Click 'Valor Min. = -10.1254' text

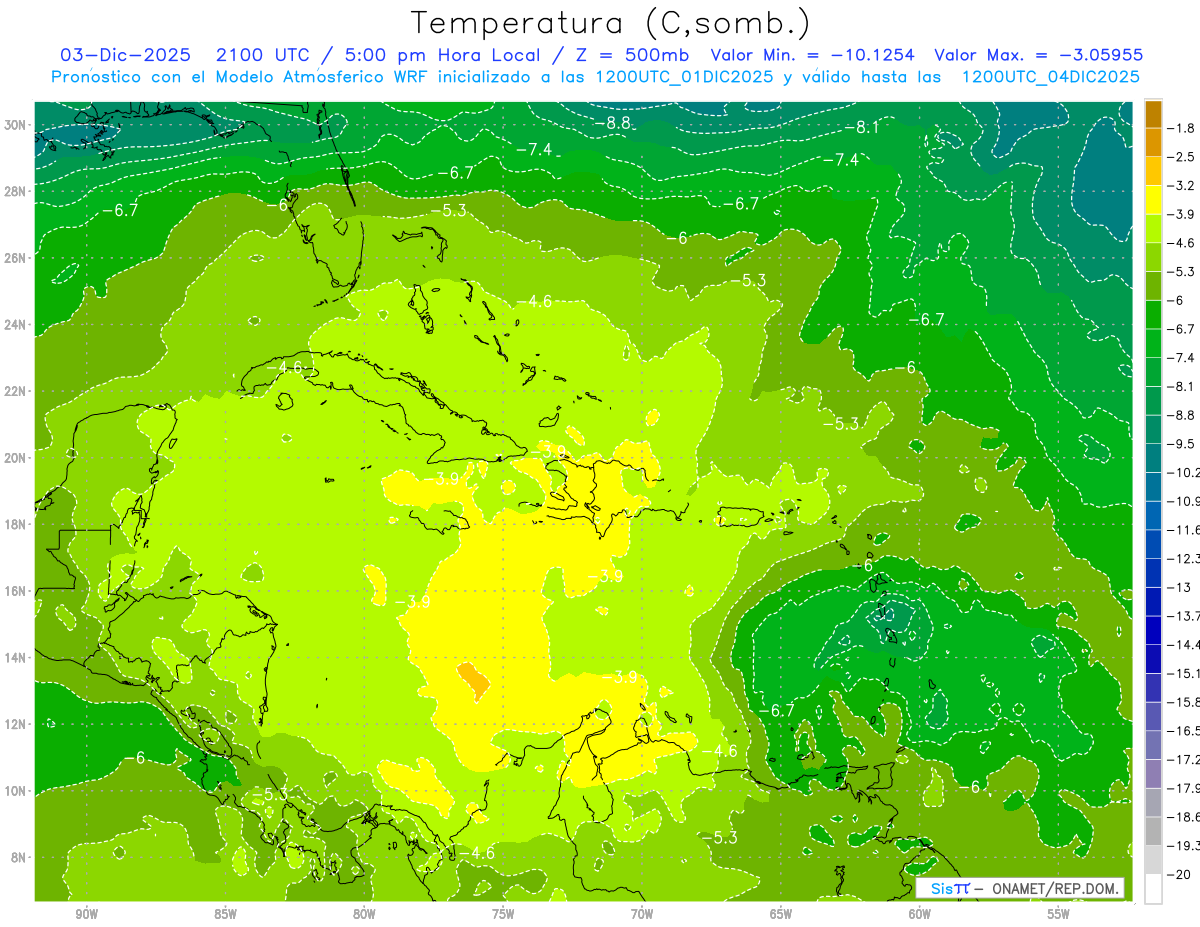point(814,55)
